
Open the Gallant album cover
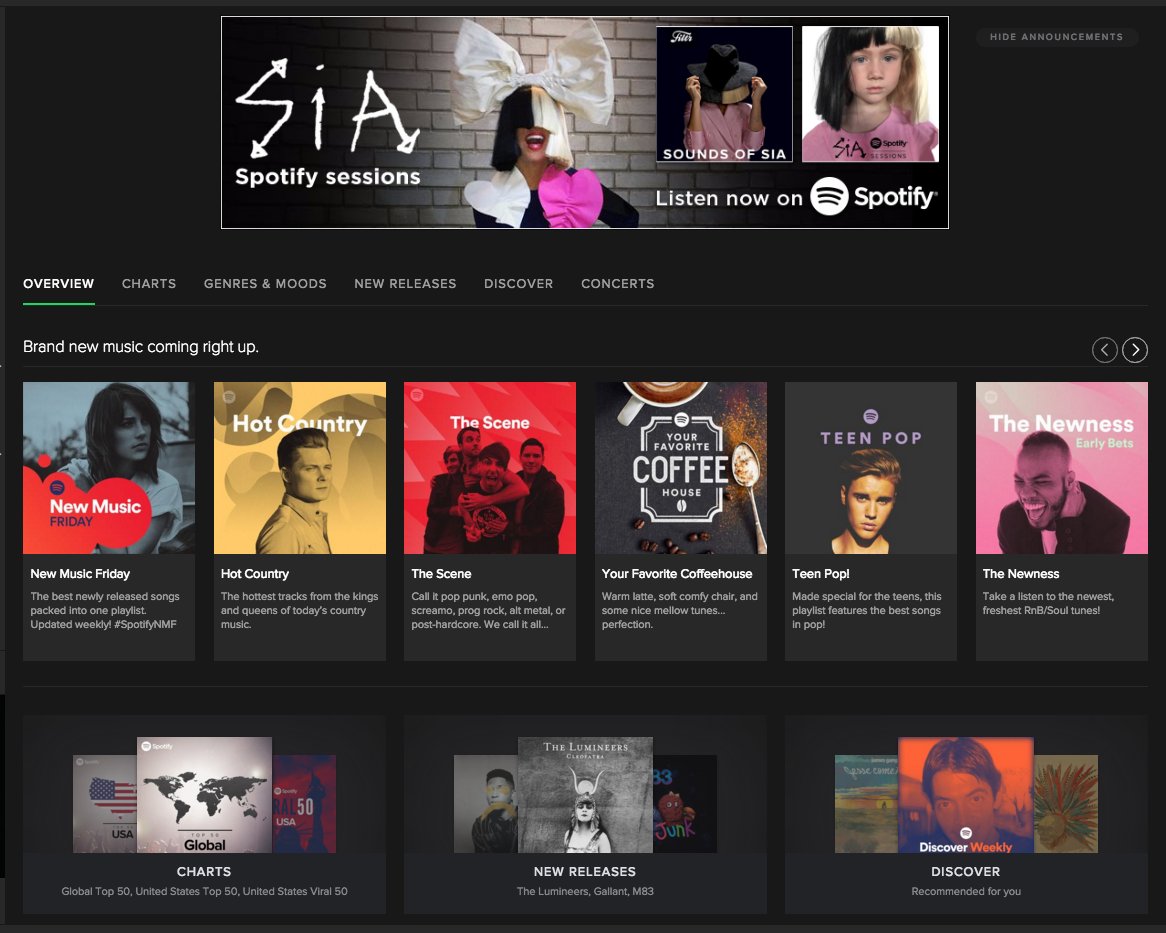coord(486,804)
